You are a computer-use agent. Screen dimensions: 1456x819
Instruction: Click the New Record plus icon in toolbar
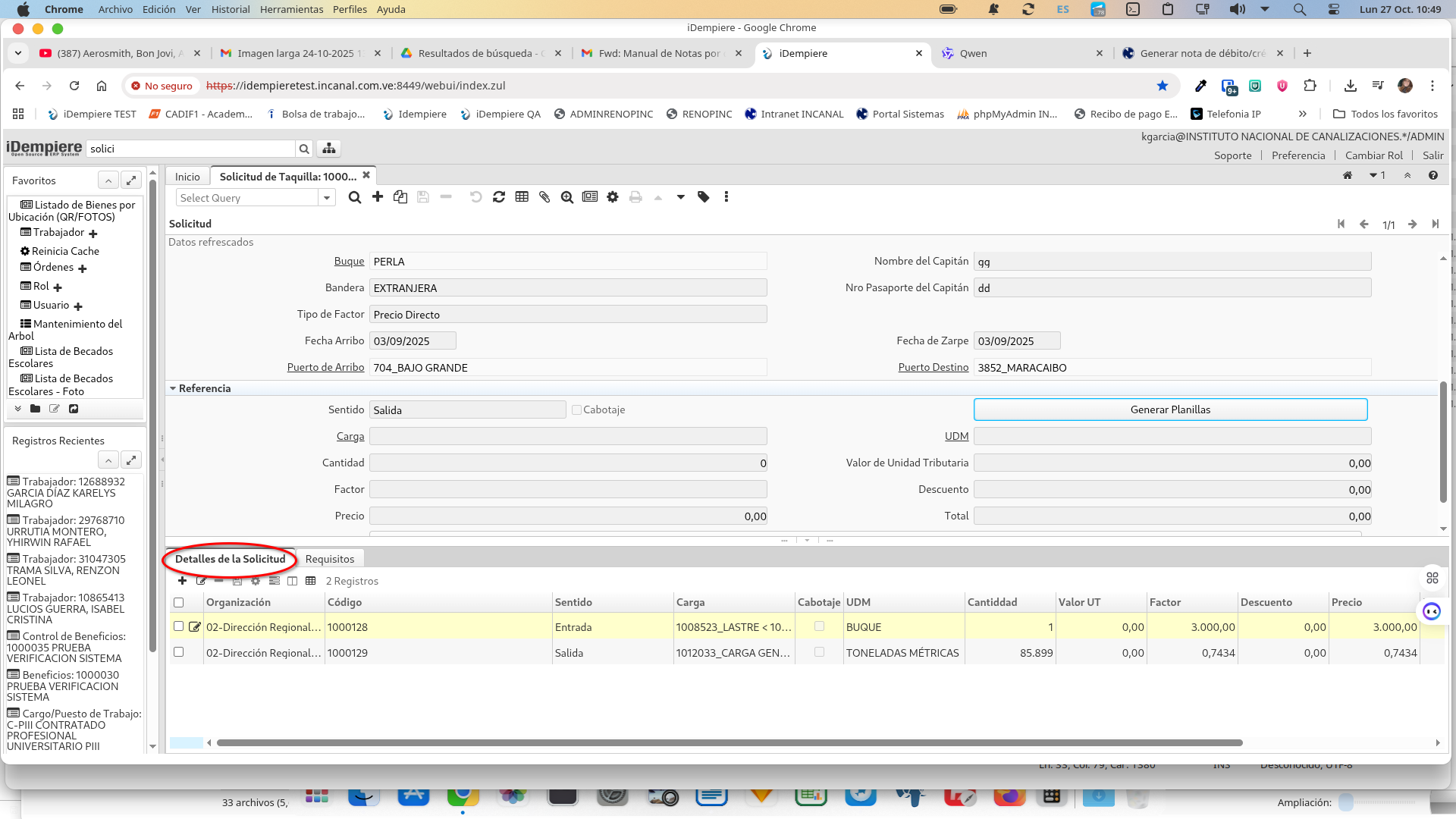pos(378,197)
